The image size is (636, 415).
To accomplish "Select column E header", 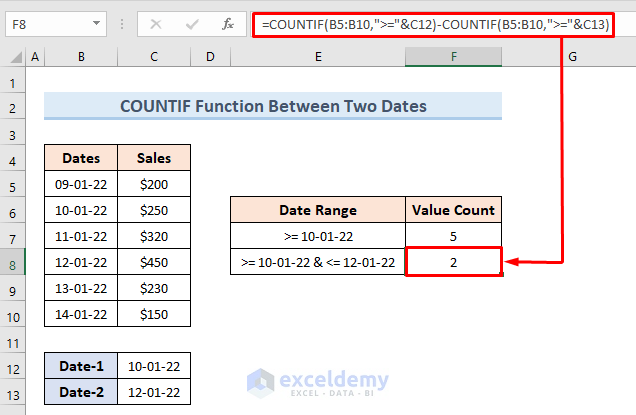I will click(x=317, y=58).
